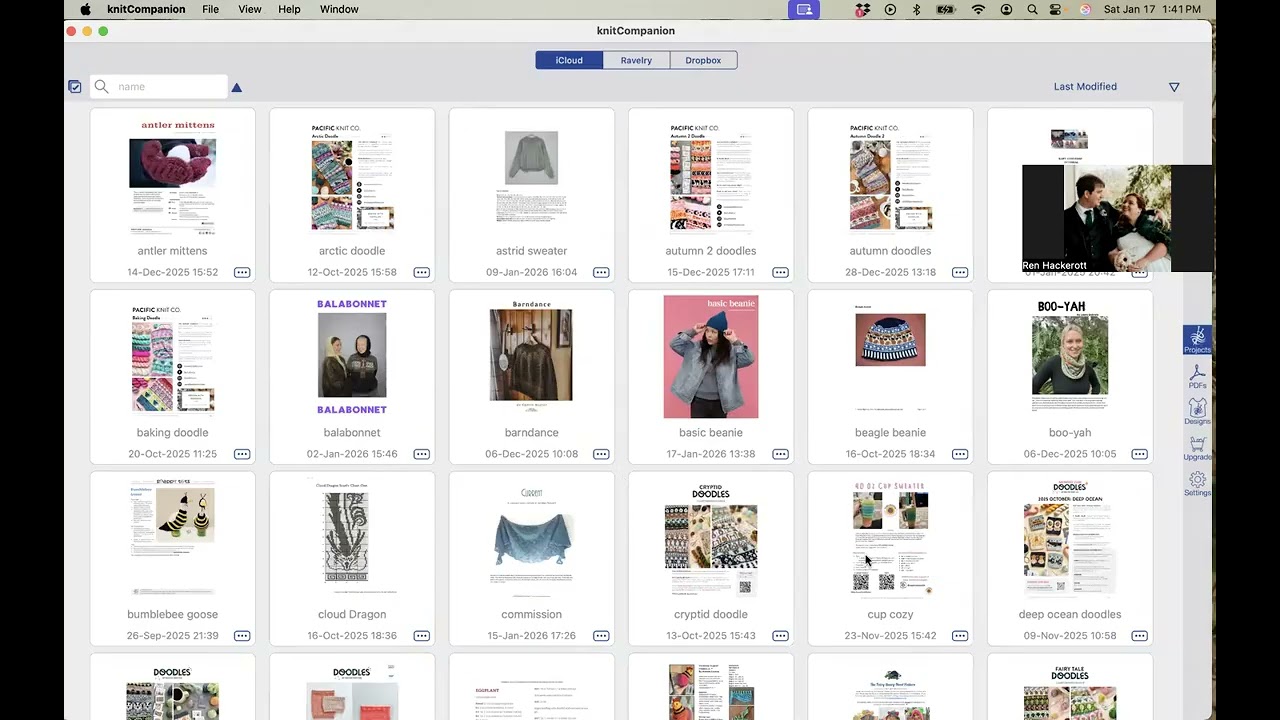The image size is (1280, 720).
Task: Open the barndance project thumbnail
Action: coord(531,356)
